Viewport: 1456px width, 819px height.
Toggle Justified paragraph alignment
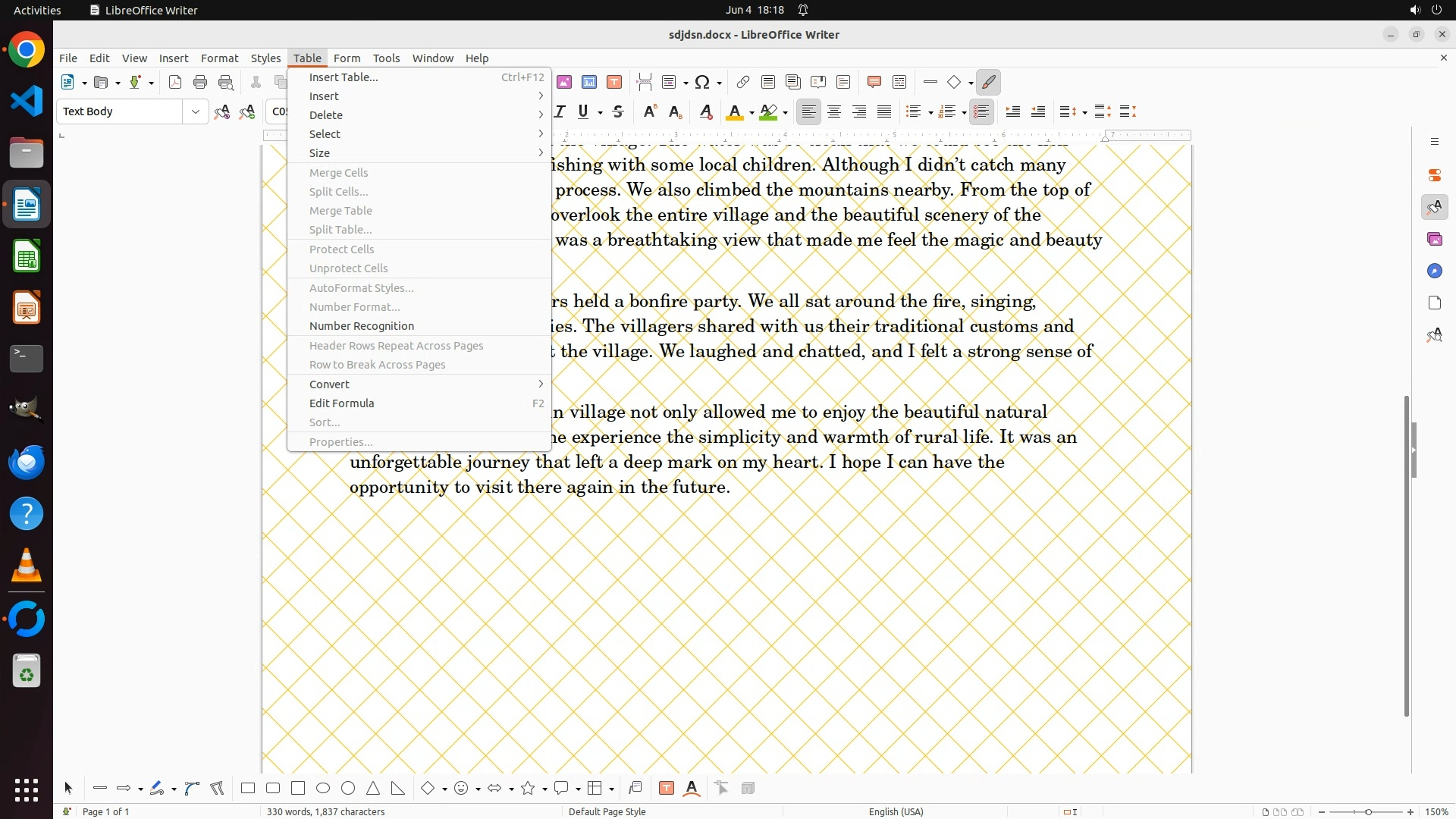coord(884,111)
